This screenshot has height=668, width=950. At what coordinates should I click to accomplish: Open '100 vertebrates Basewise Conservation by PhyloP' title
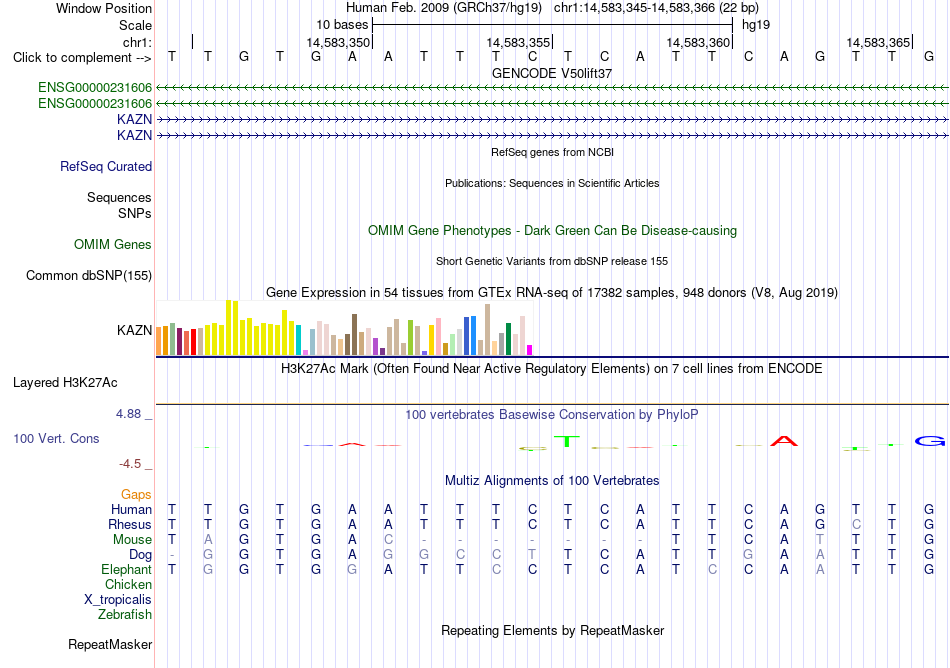[x=551, y=415]
